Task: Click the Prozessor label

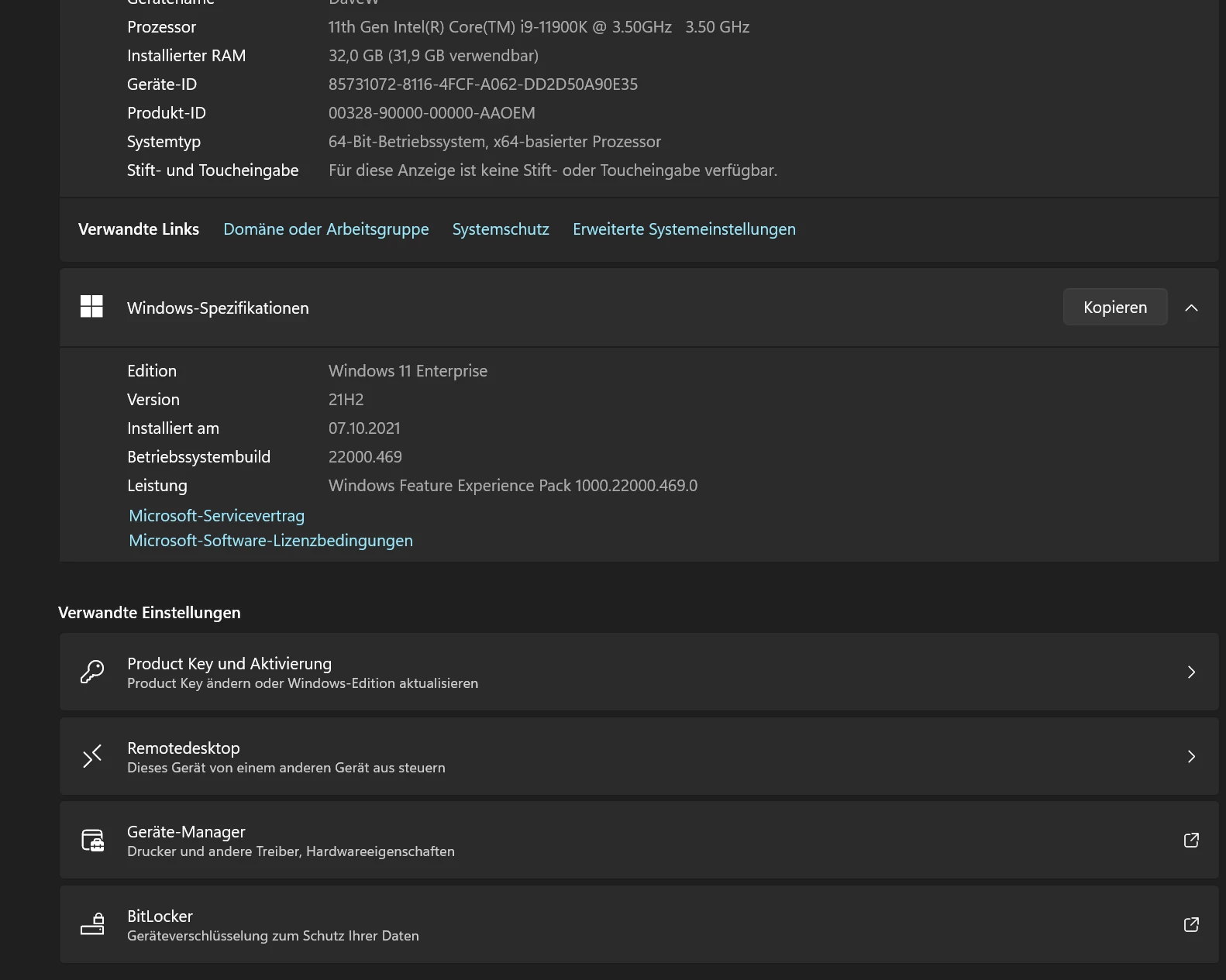Action: coord(161,27)
